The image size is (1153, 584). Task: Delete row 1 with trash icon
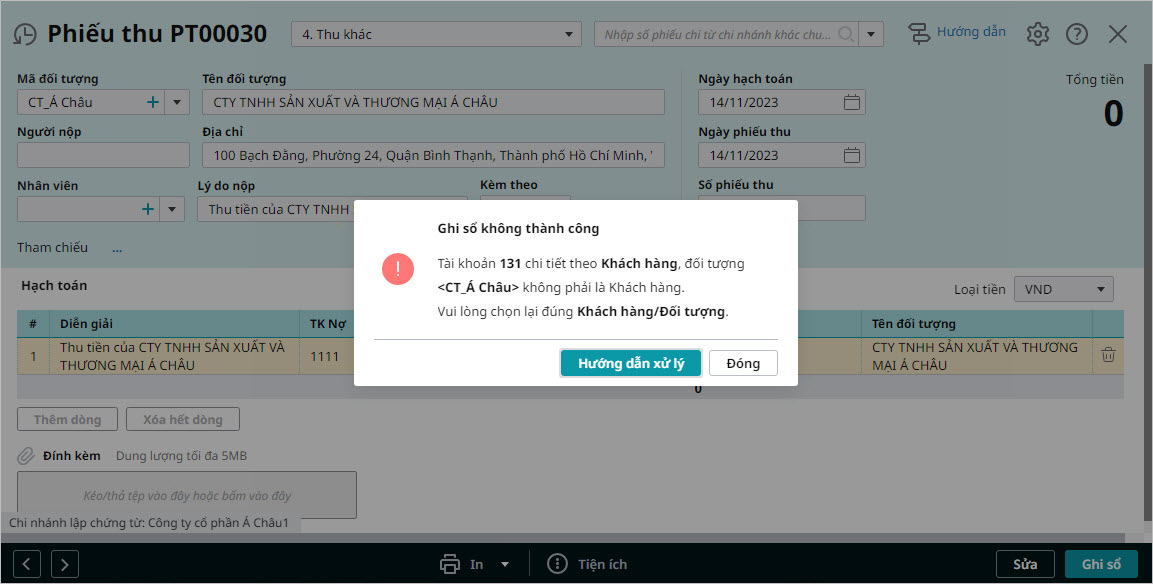point(1108,355)
